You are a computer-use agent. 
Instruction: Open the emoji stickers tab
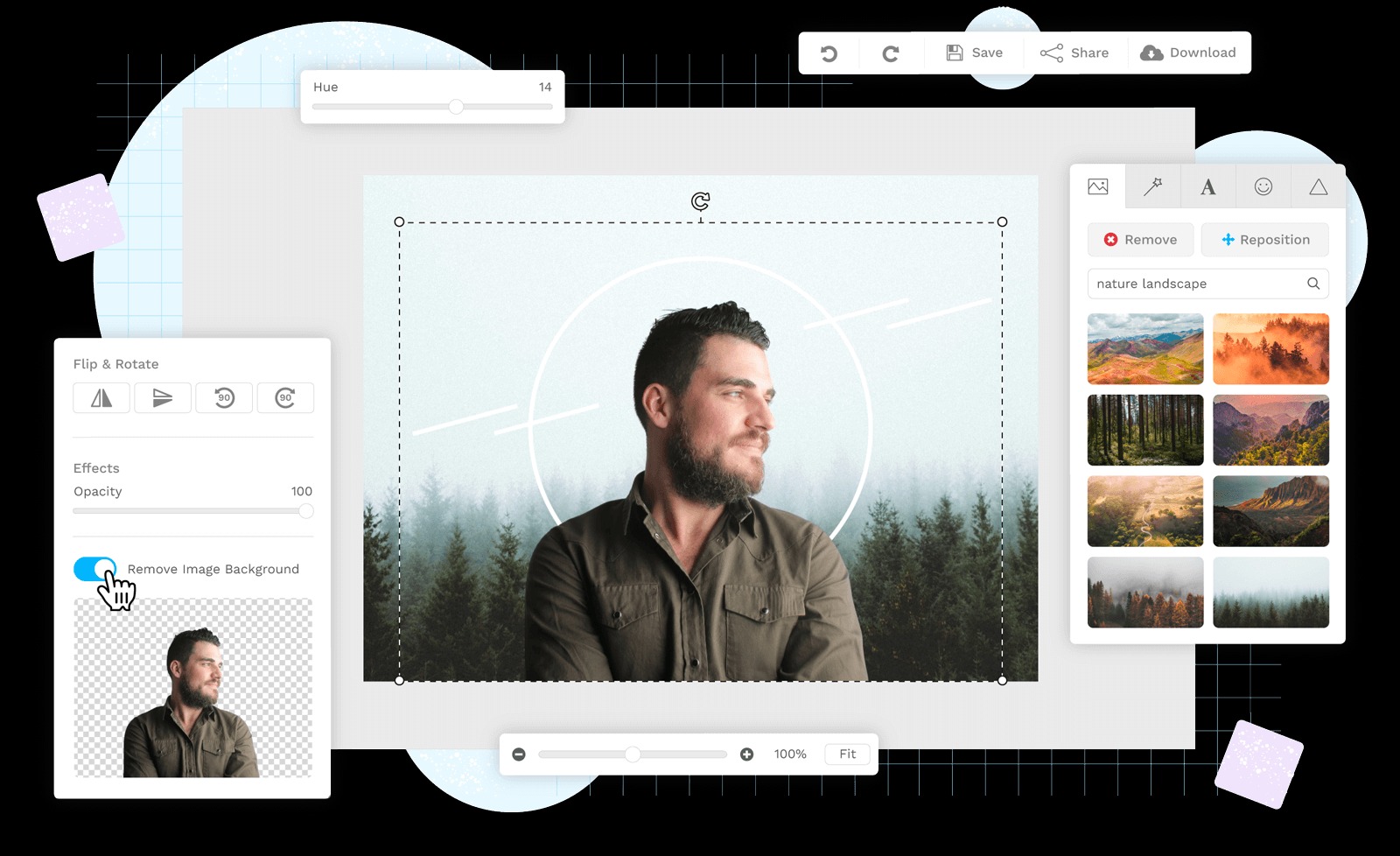click(x=1263, y=186)
